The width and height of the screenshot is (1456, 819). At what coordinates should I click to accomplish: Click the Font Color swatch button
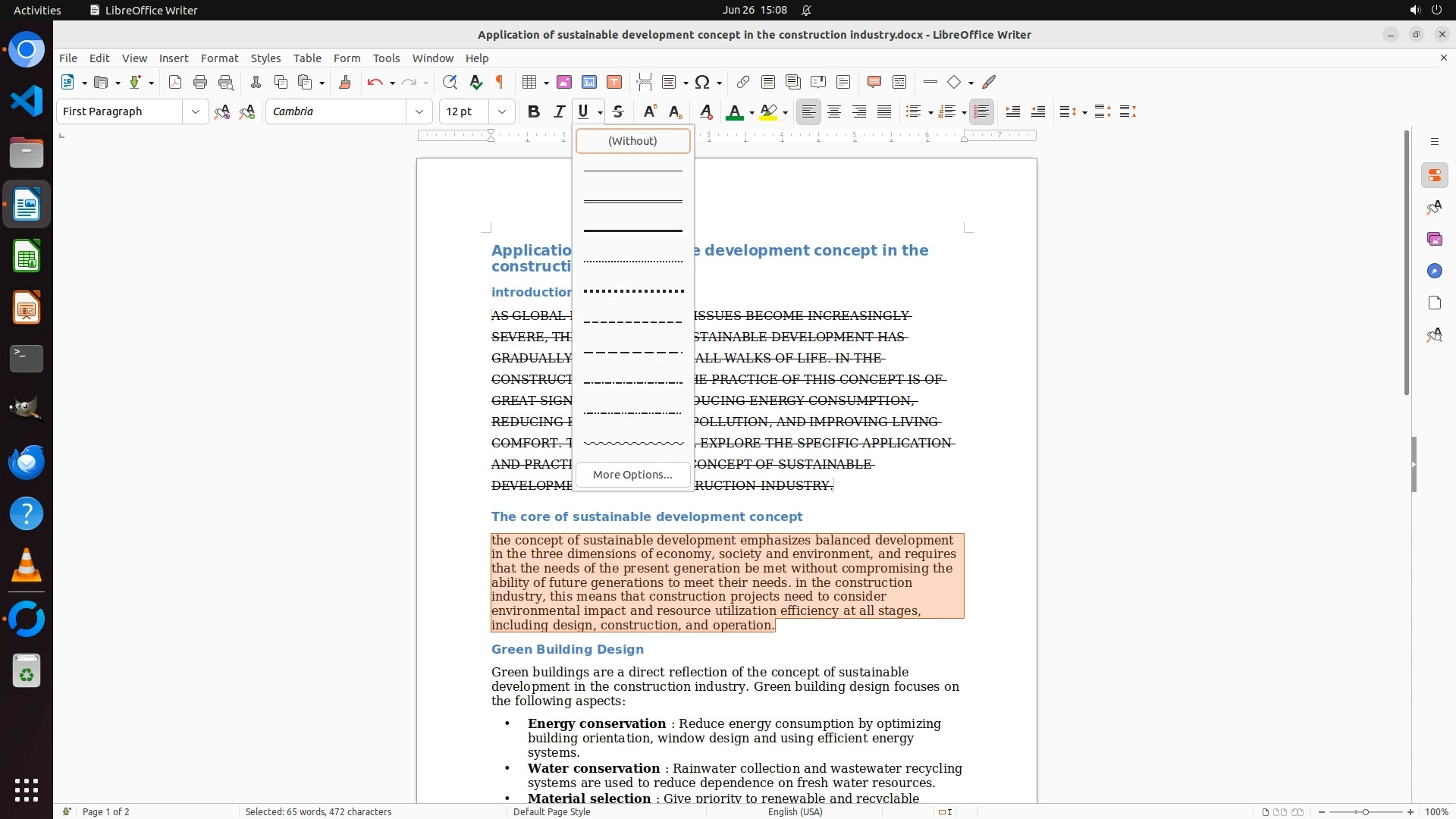coord(733,112)
